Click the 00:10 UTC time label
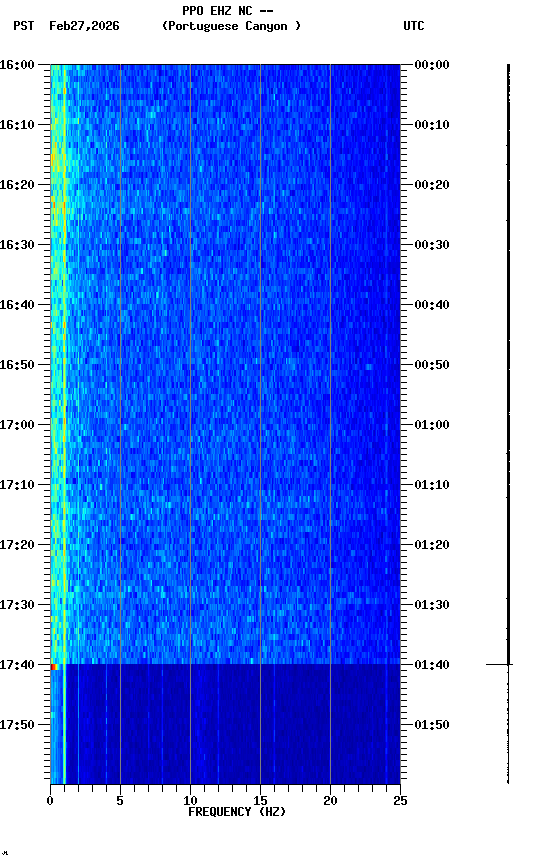 (432, 125)
